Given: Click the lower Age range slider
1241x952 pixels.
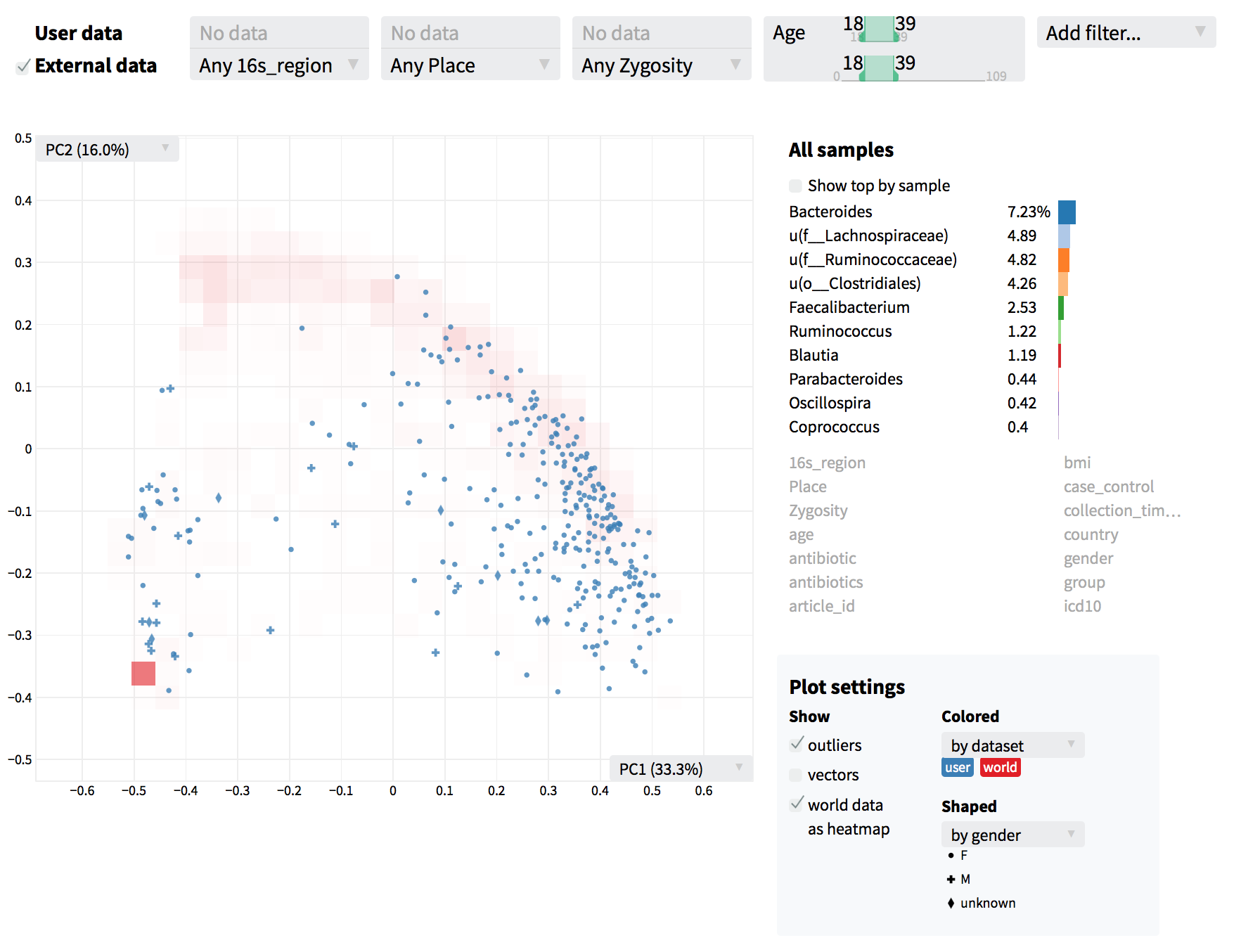Looking at the screenshot, I should 878,69.
